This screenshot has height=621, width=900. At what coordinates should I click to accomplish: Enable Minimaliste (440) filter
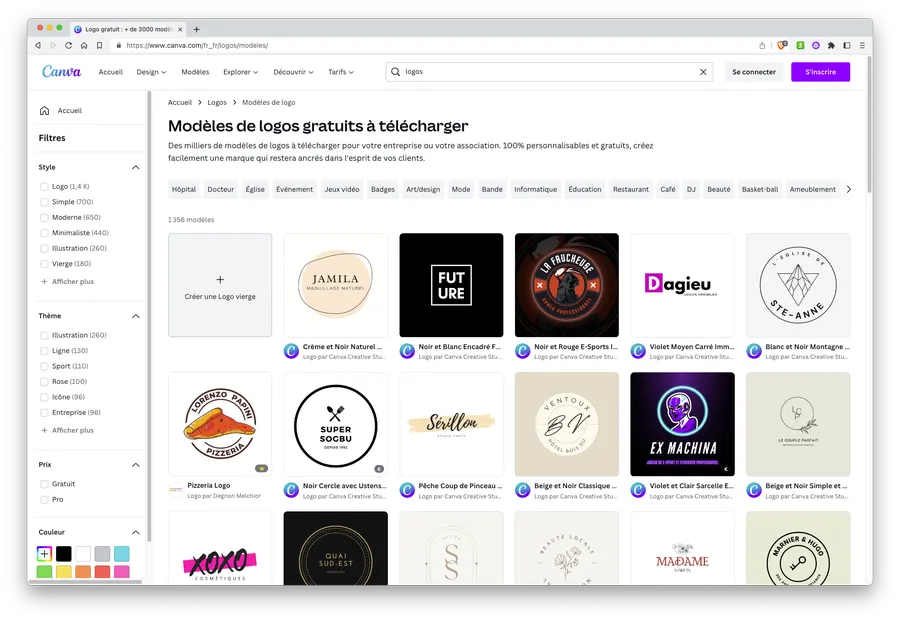44,233
